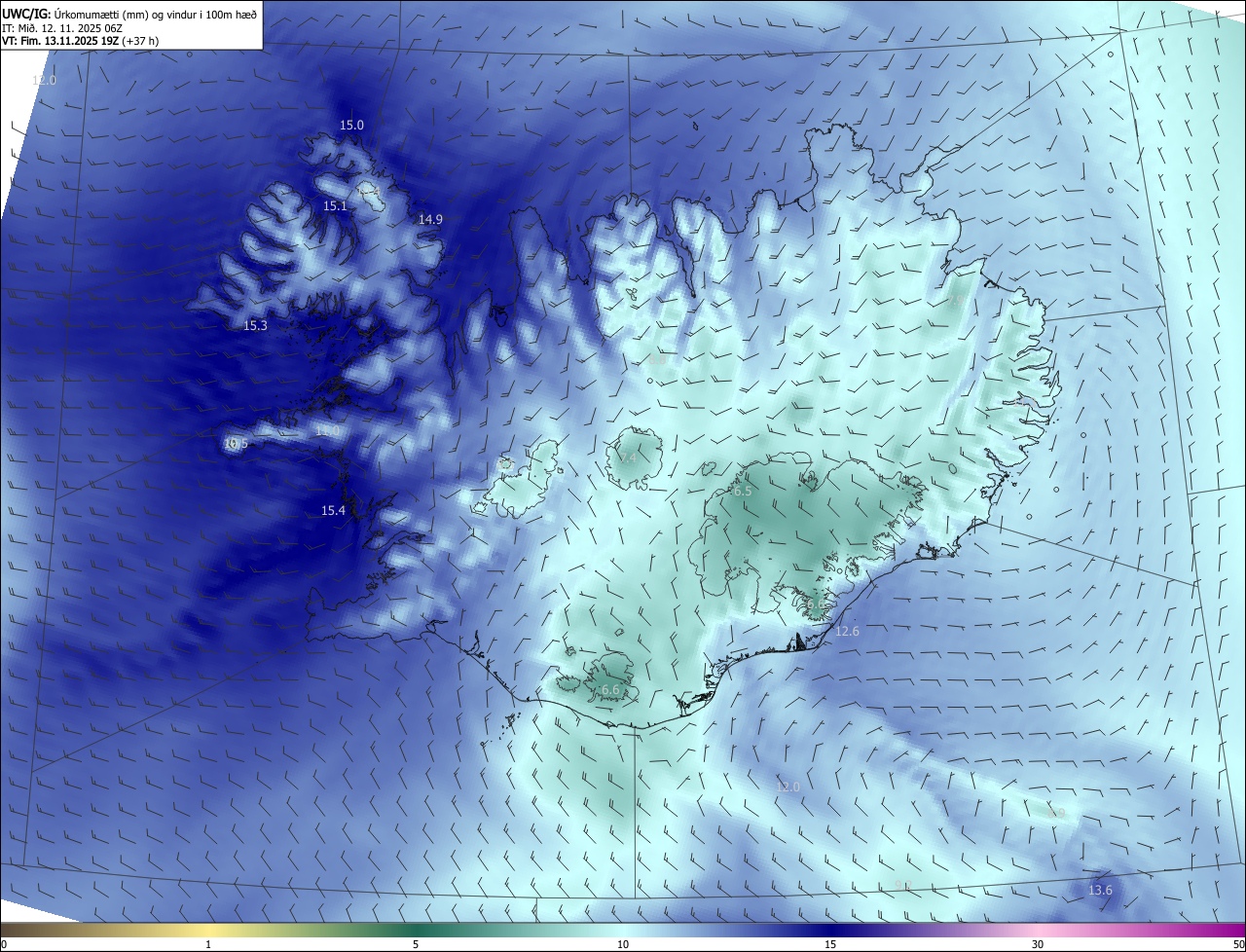Select the 15.4 value off the west coast
This screenshot has width=1246, height=952.
pyautogui.click(x=334, y=511)
